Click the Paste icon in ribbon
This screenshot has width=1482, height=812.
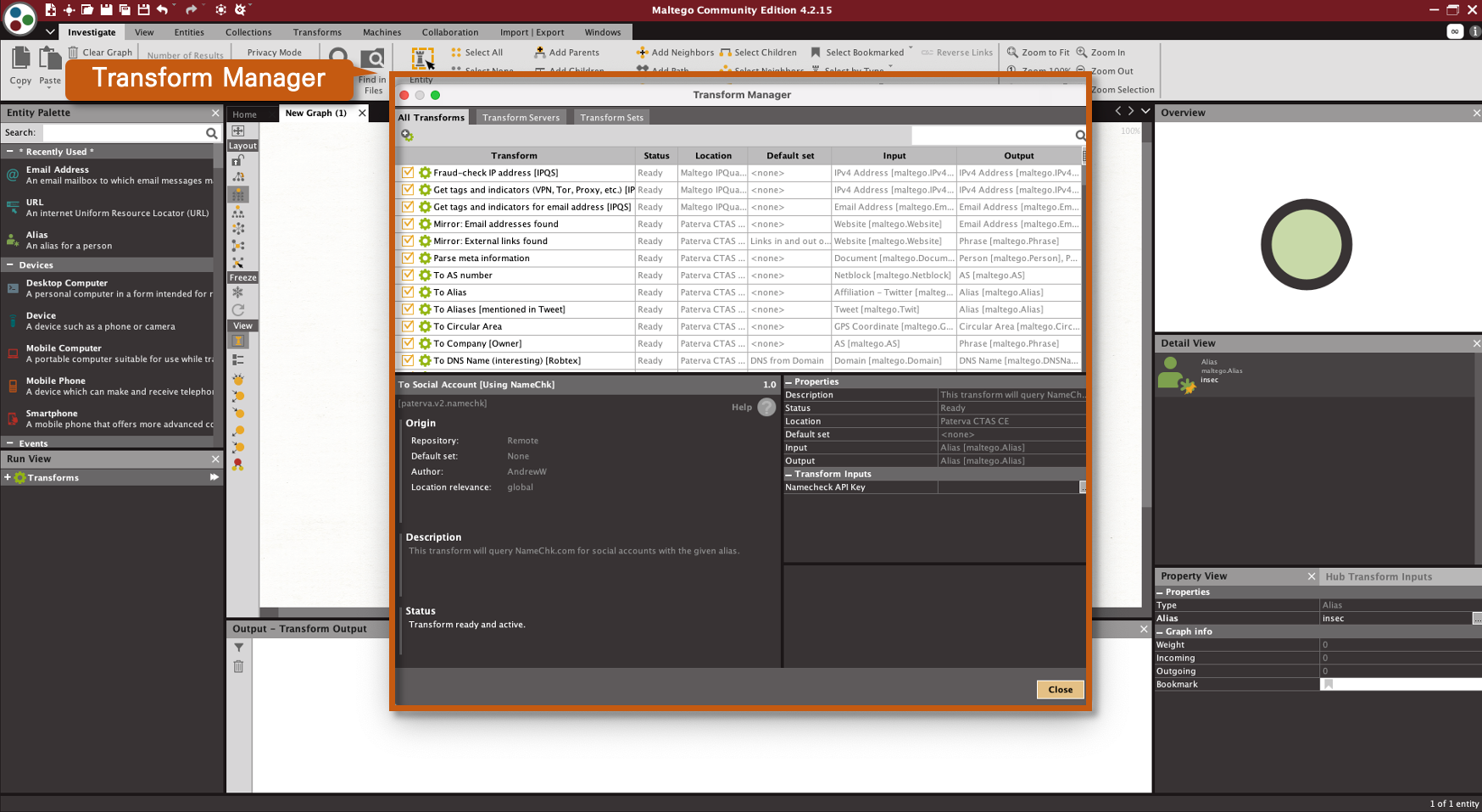pyautogui.click(x=50, y=58)
